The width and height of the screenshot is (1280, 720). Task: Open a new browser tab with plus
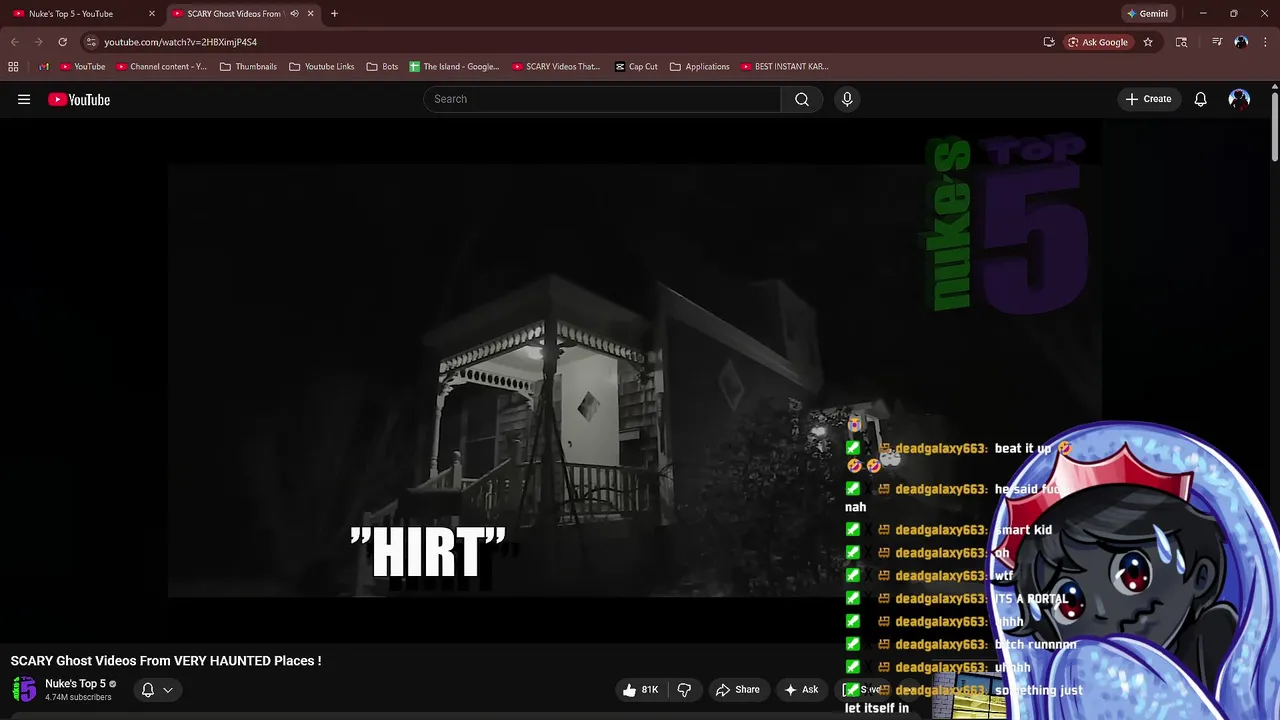pyautogui.click(x=334, y=14)
